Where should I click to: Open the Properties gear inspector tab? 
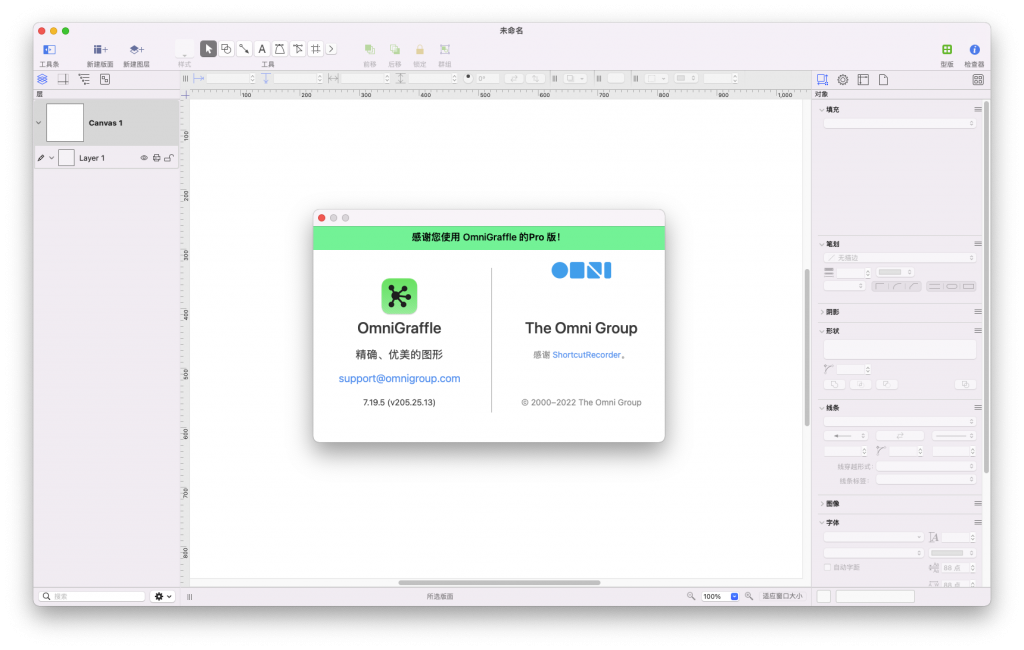click(x=843, y=79)
